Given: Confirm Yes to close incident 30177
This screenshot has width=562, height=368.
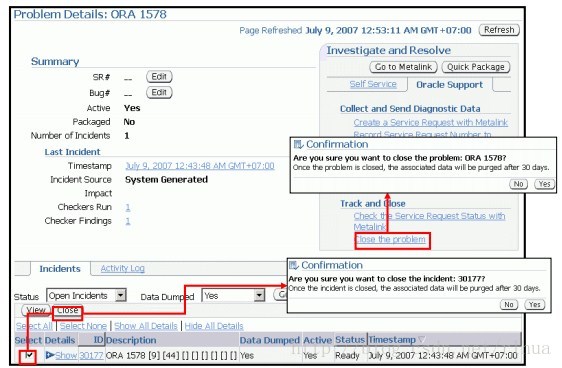Looking at the screenshot, I should 534,305.
